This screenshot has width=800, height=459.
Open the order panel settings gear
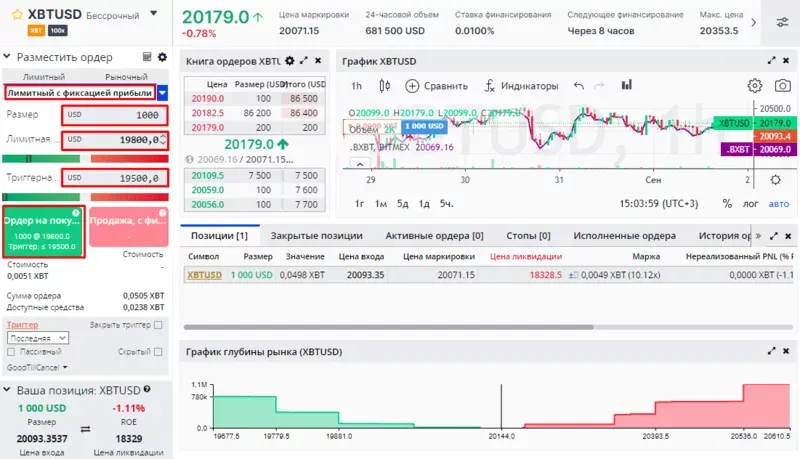coord(162,57)
